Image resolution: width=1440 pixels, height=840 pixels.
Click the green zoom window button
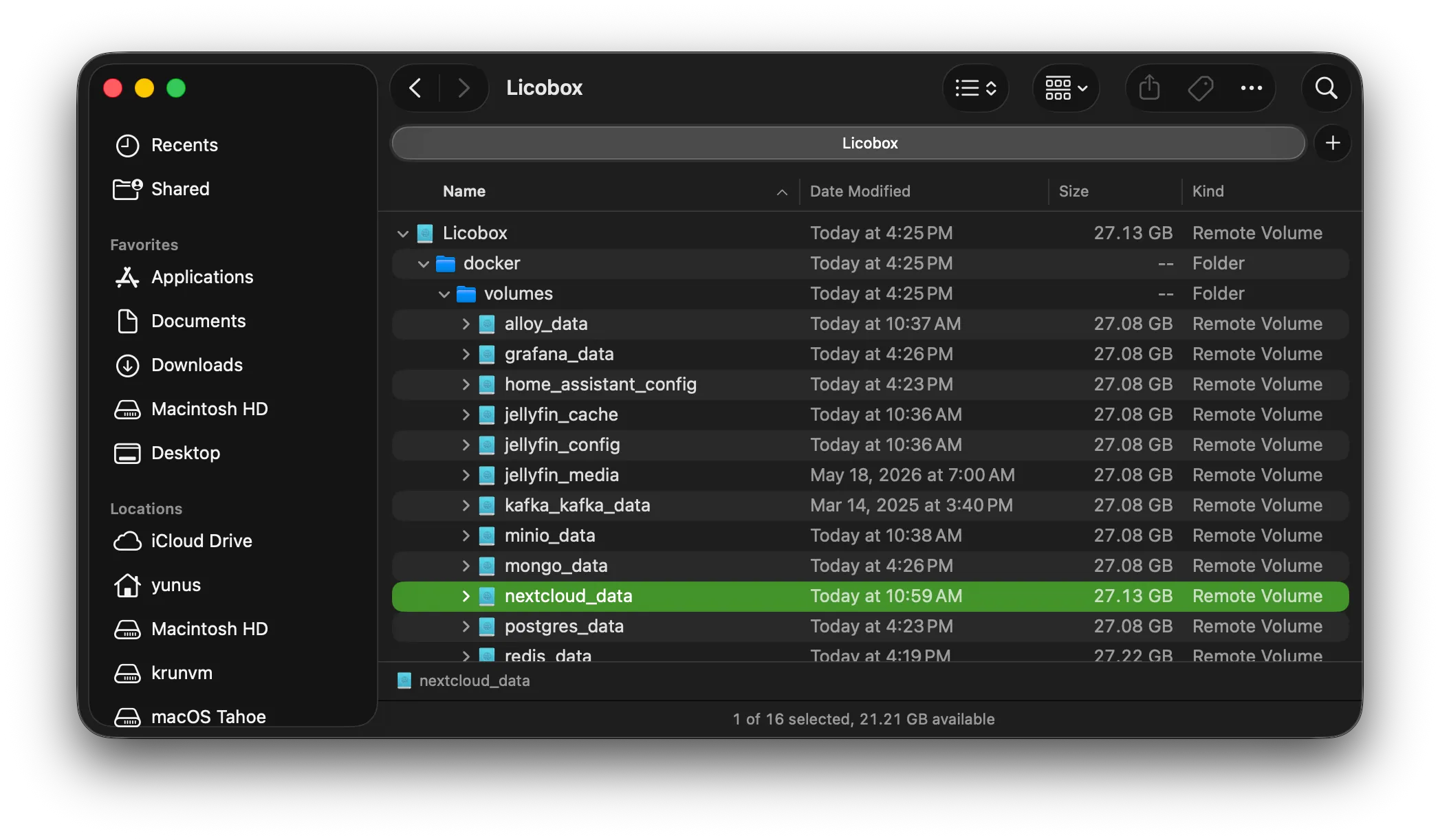click(x=176, y=88)
